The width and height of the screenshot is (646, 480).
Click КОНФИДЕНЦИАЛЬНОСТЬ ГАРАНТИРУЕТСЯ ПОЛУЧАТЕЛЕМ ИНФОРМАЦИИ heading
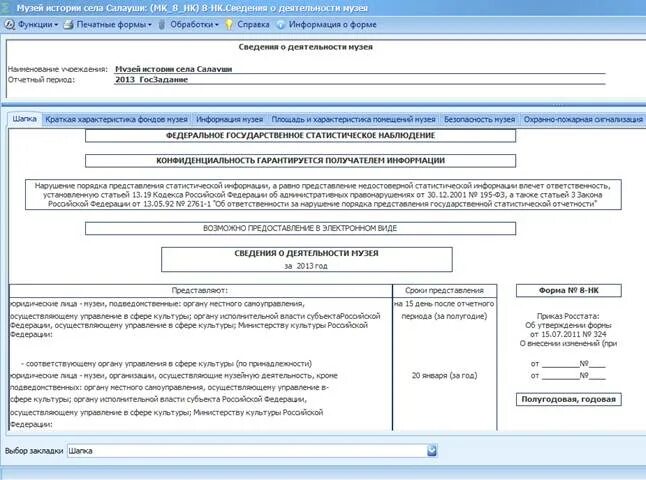point(300,161)
